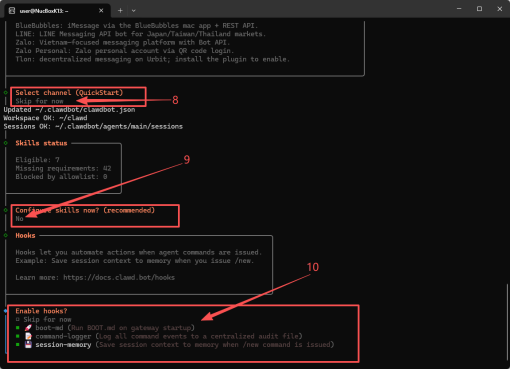Click the LINE Messaging API description line
This screenshot has height=370, width=510.
pos(141,34)
